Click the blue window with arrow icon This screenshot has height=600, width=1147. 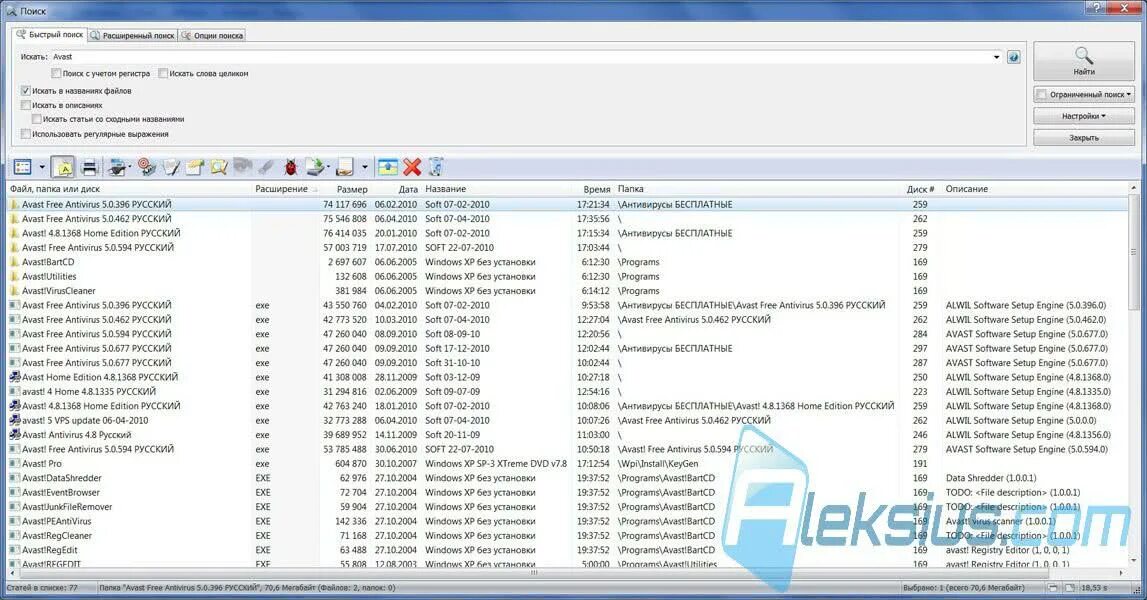point(388,168)
